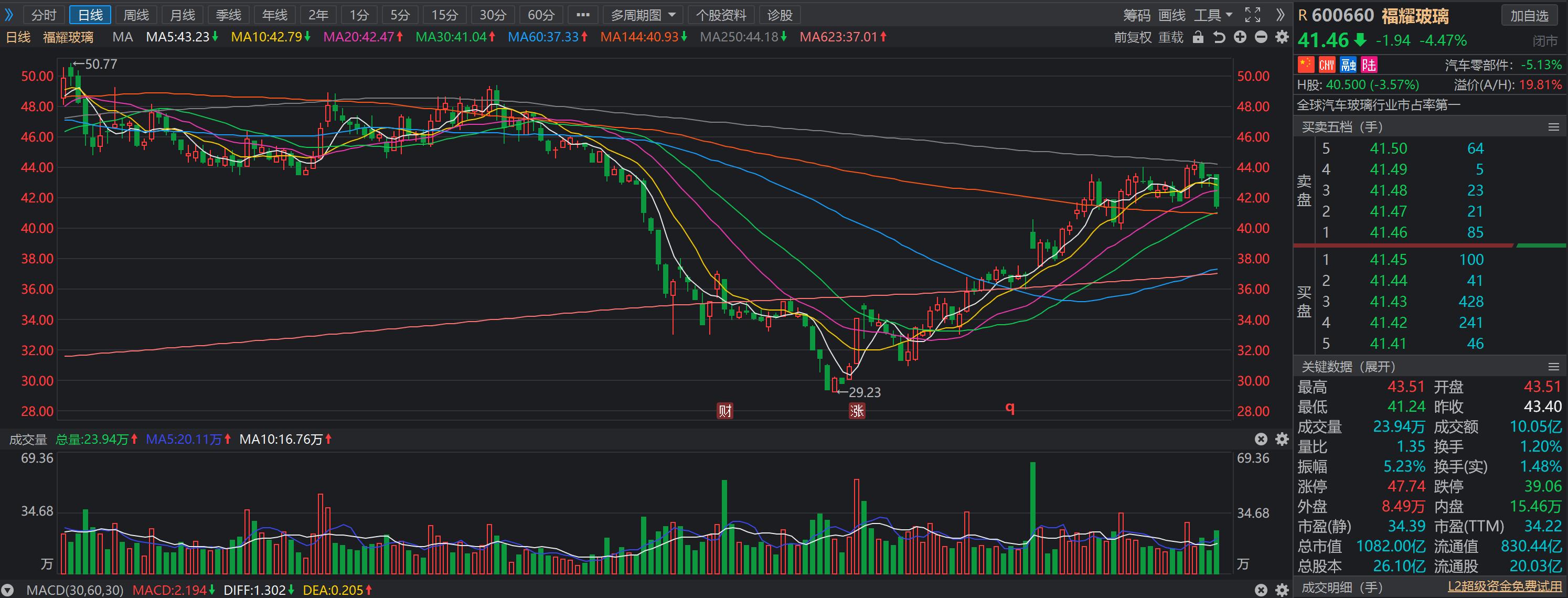Select the 60分 period tab

point(540,15)
